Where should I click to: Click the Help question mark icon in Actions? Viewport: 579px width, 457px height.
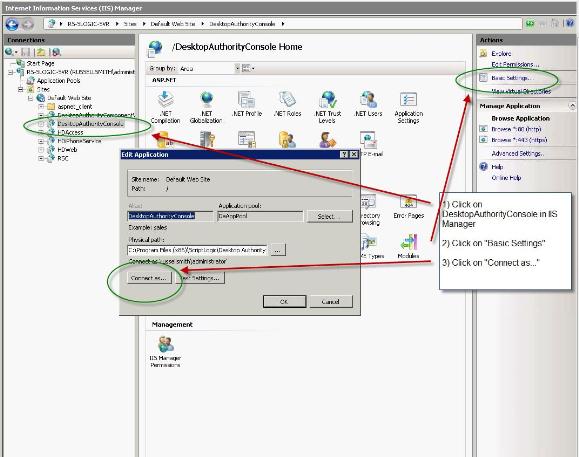[483, 166]
